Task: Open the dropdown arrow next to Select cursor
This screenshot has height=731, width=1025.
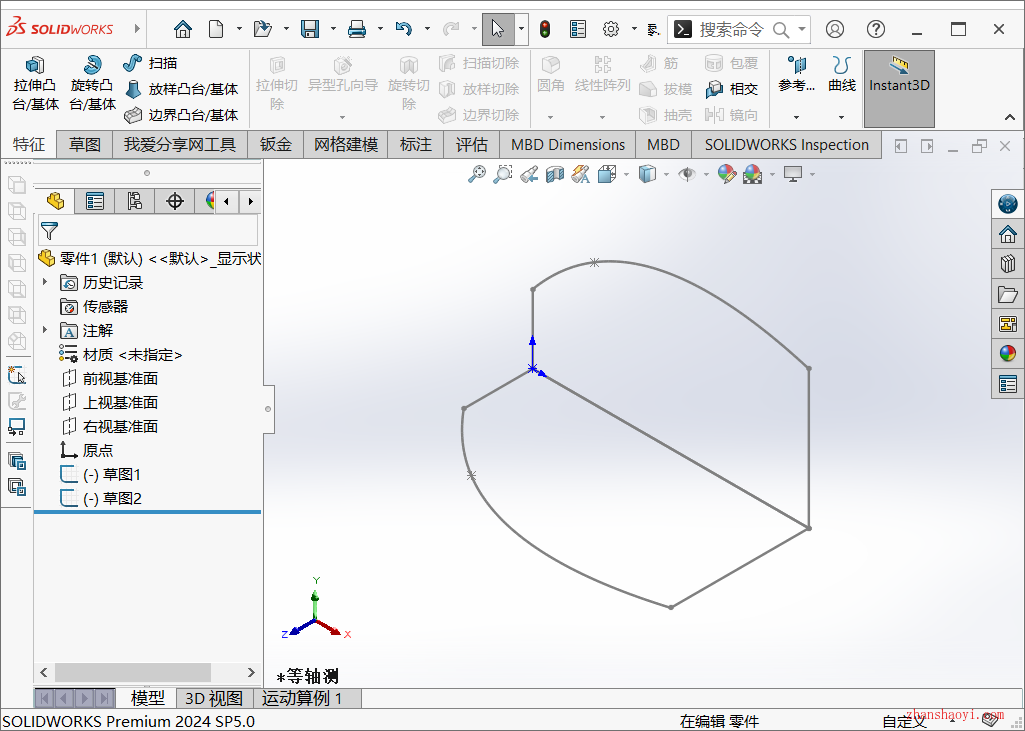Action: (521, 29)
